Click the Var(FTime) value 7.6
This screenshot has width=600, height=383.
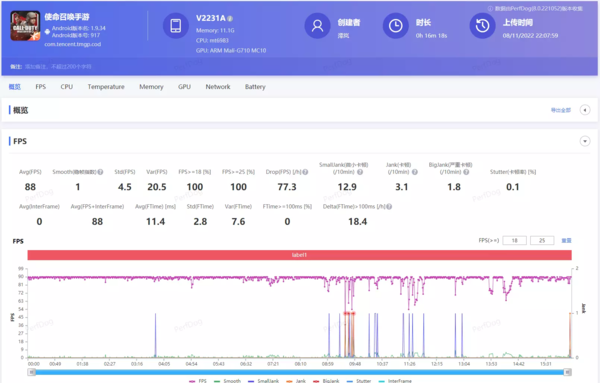click(238, 222)
